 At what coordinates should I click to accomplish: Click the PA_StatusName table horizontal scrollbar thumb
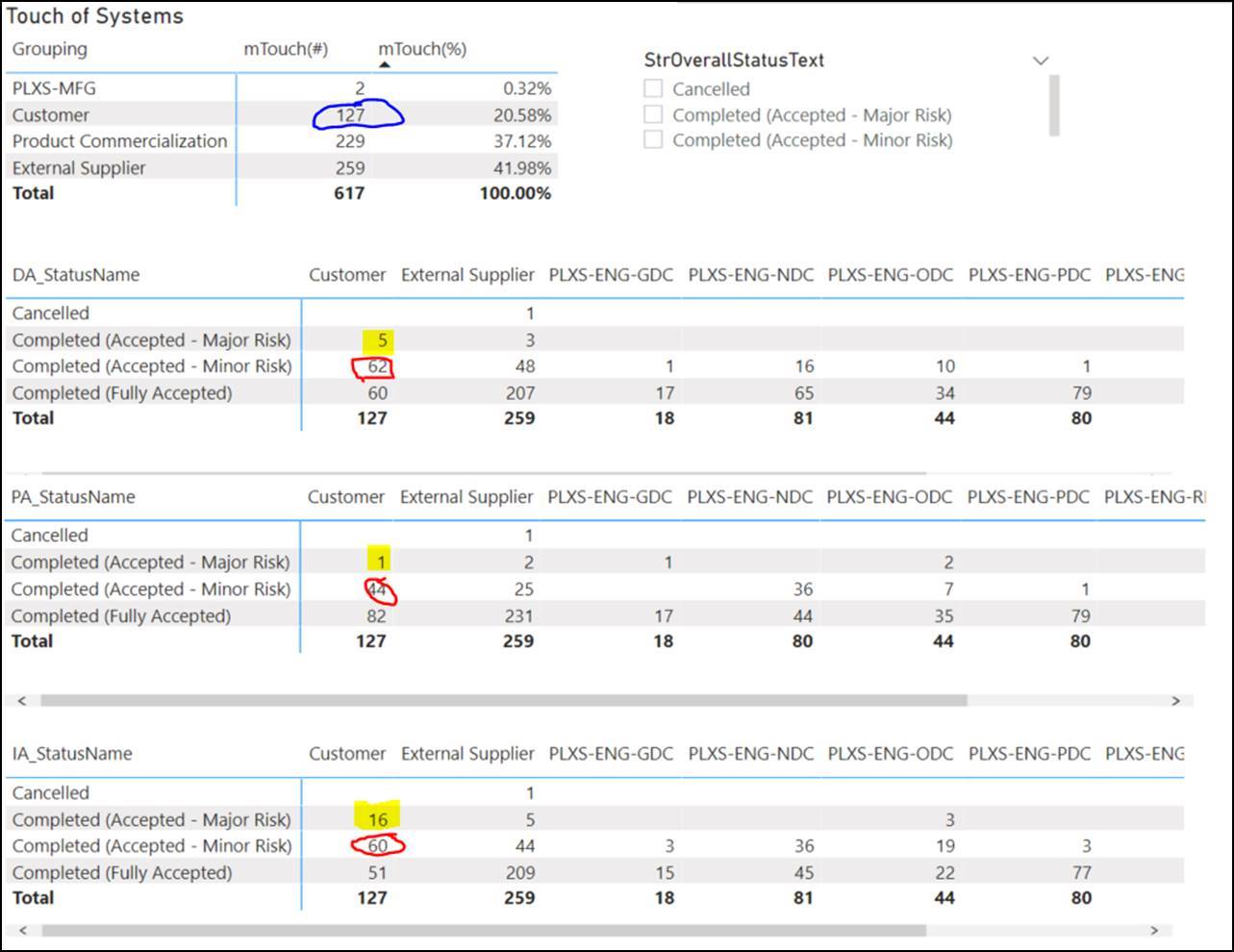503,701
